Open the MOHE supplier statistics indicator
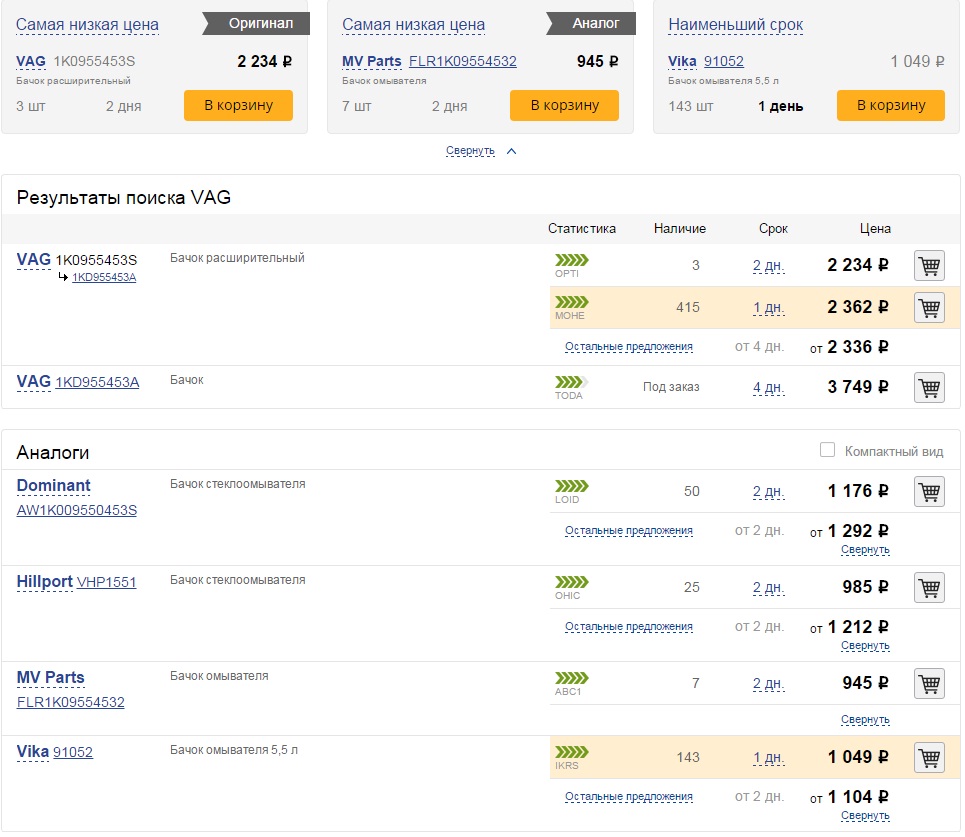The image size is (965, 837). click(572, 302)
